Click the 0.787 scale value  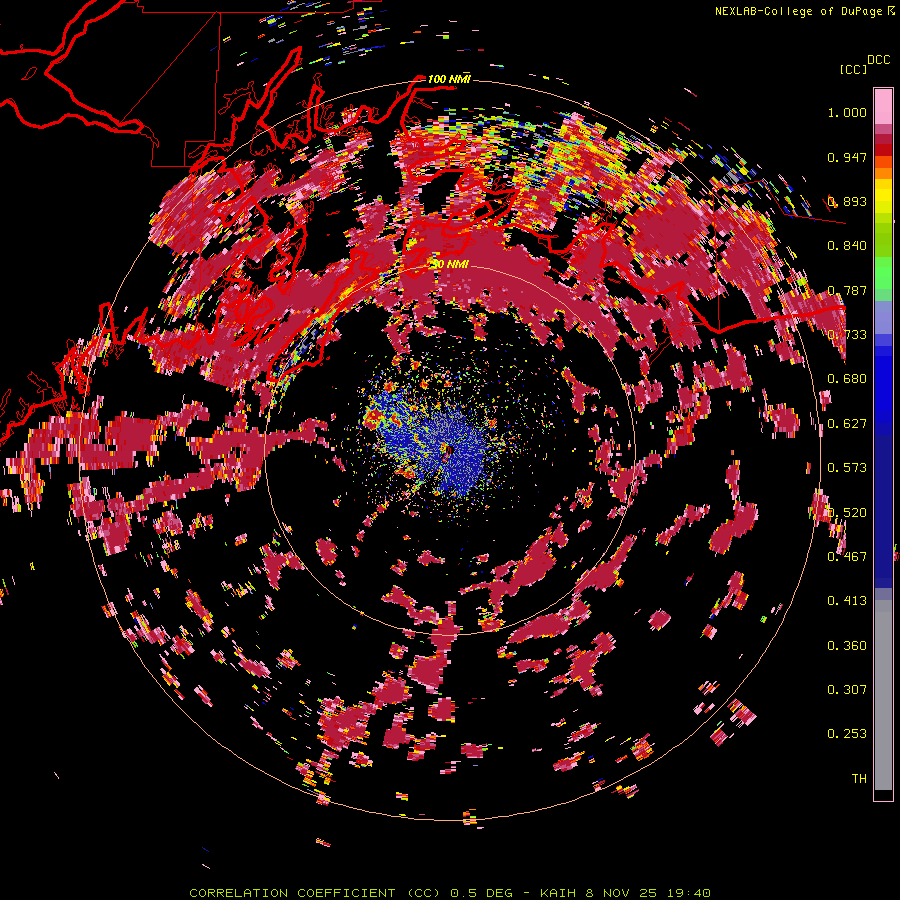847,290
